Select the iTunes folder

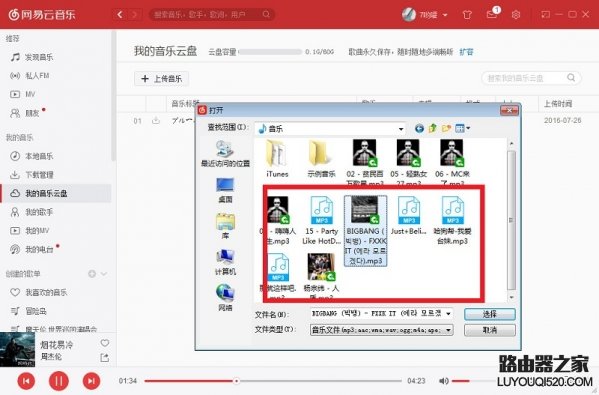click(x=277, y=159)
